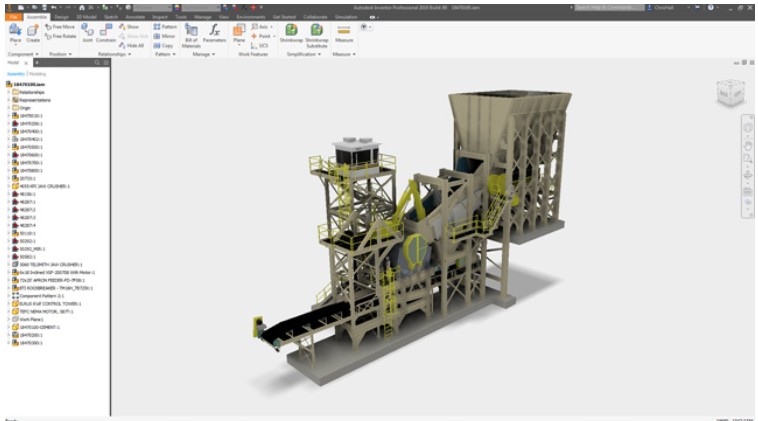Switch to the Collaborate ribbon tab

click(x=315, y=17)
